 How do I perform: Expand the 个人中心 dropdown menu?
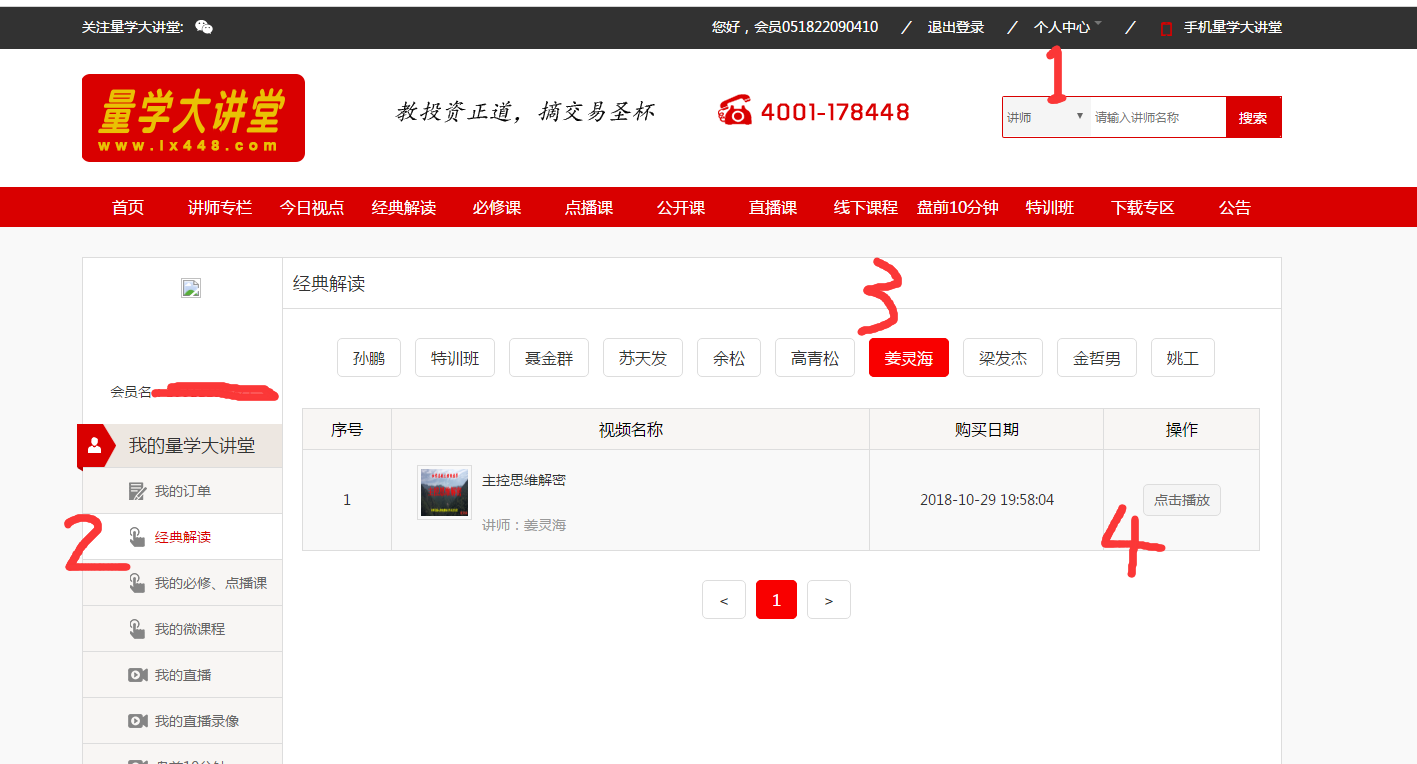coord(1067,27)
